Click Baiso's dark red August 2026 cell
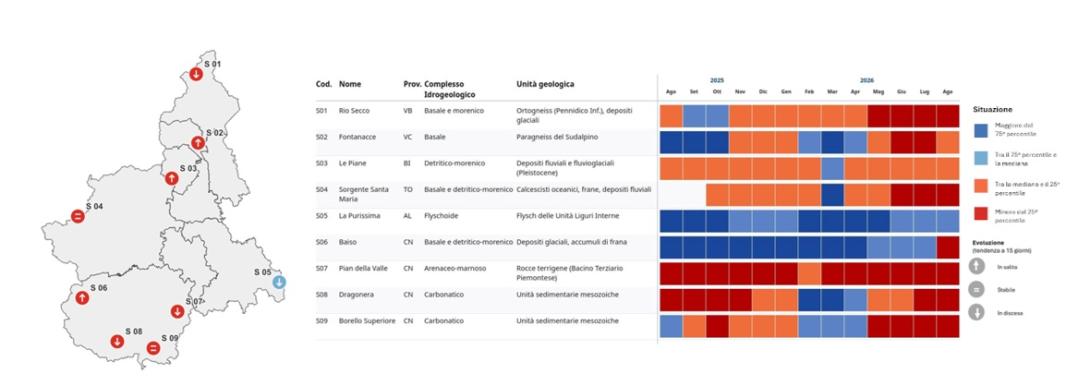 coord(948,248)
